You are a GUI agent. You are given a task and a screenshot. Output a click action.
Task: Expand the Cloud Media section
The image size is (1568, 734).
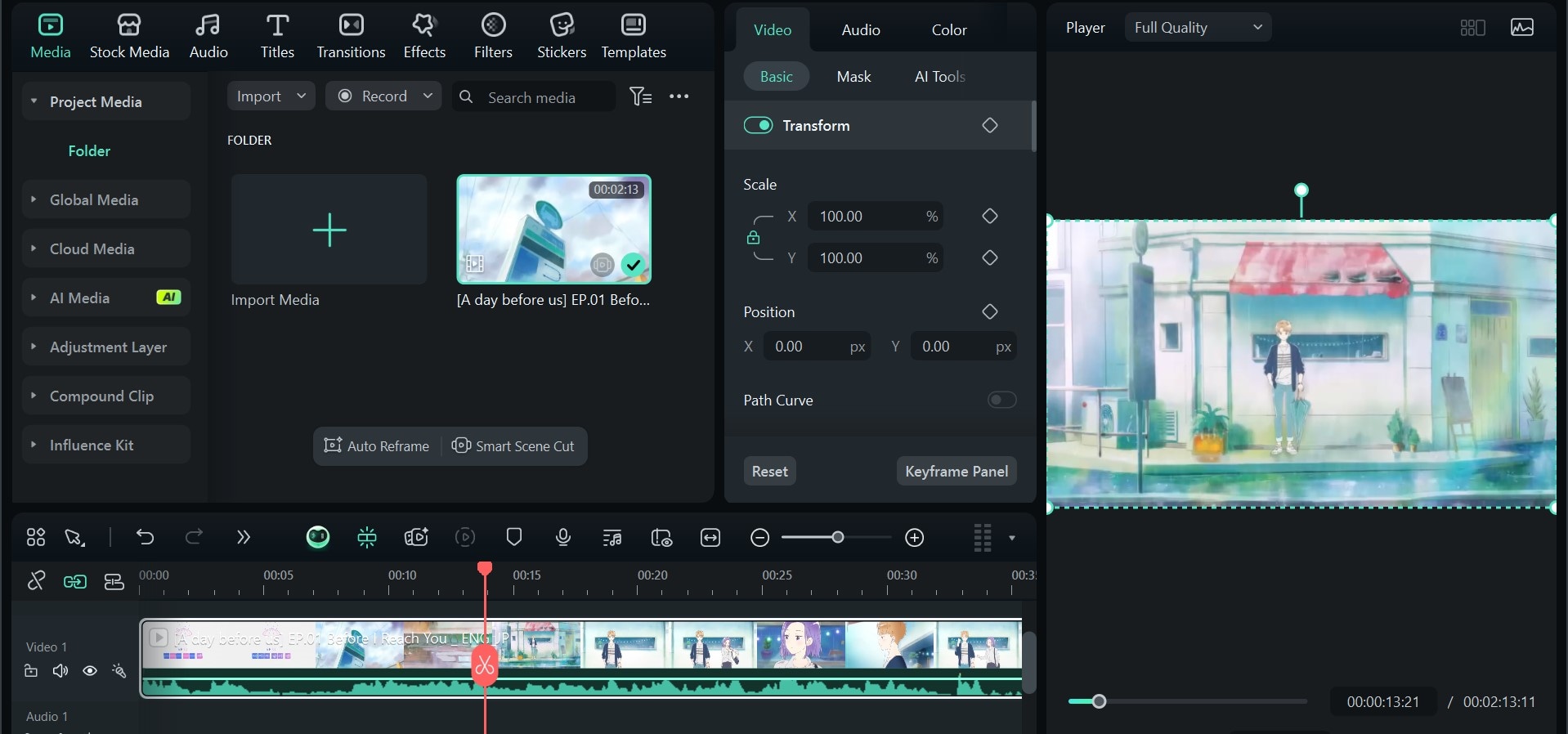click(x=34, y=248)
